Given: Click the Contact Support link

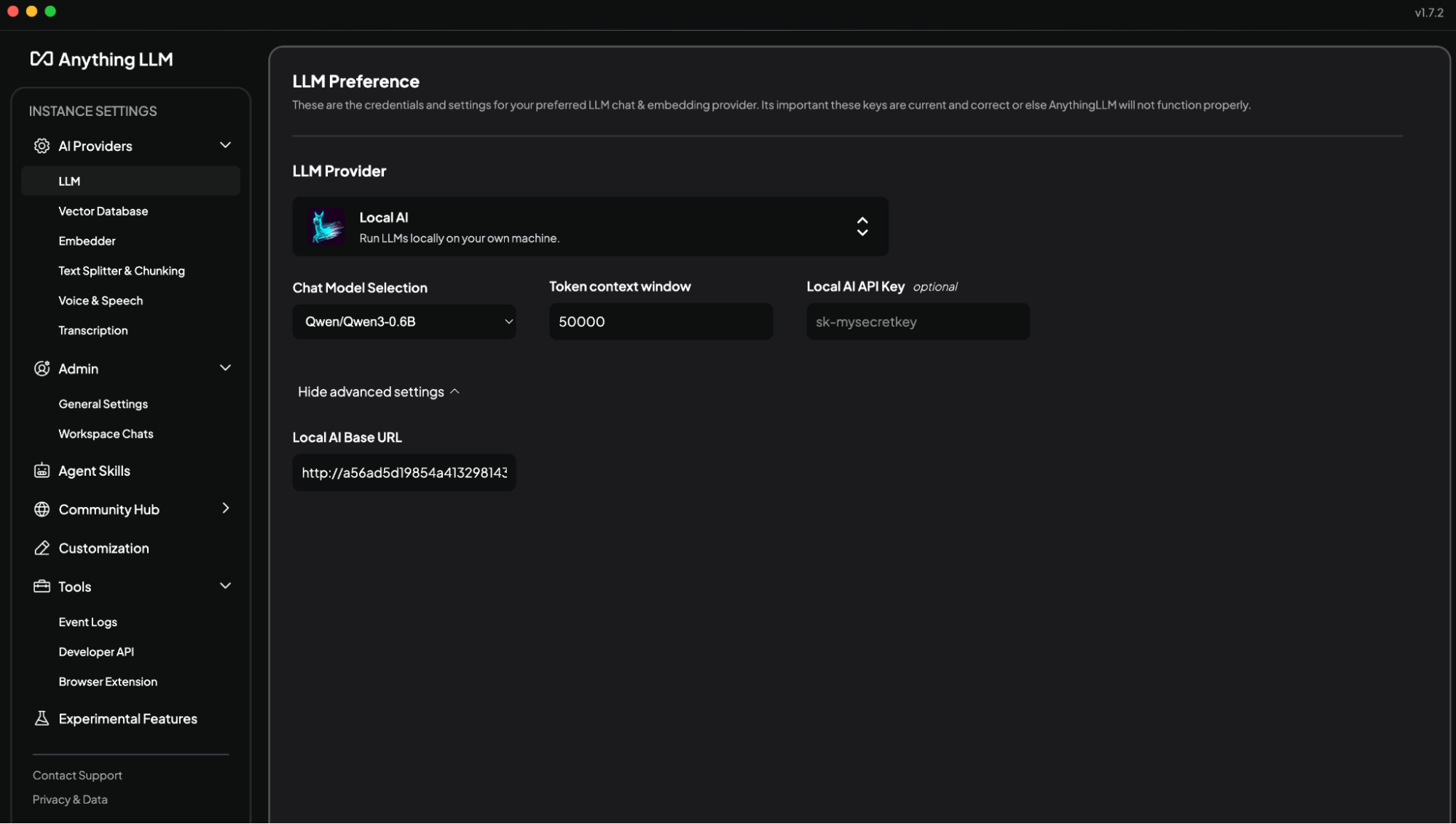Looking at the screenshot, I should [77, 775].
